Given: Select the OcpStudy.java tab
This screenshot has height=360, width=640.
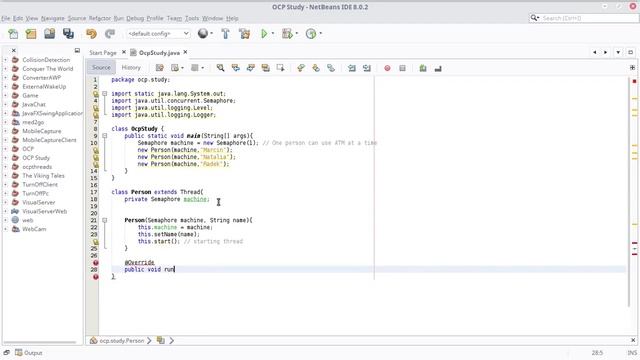Looking at the screenshot, I should 159,53.
